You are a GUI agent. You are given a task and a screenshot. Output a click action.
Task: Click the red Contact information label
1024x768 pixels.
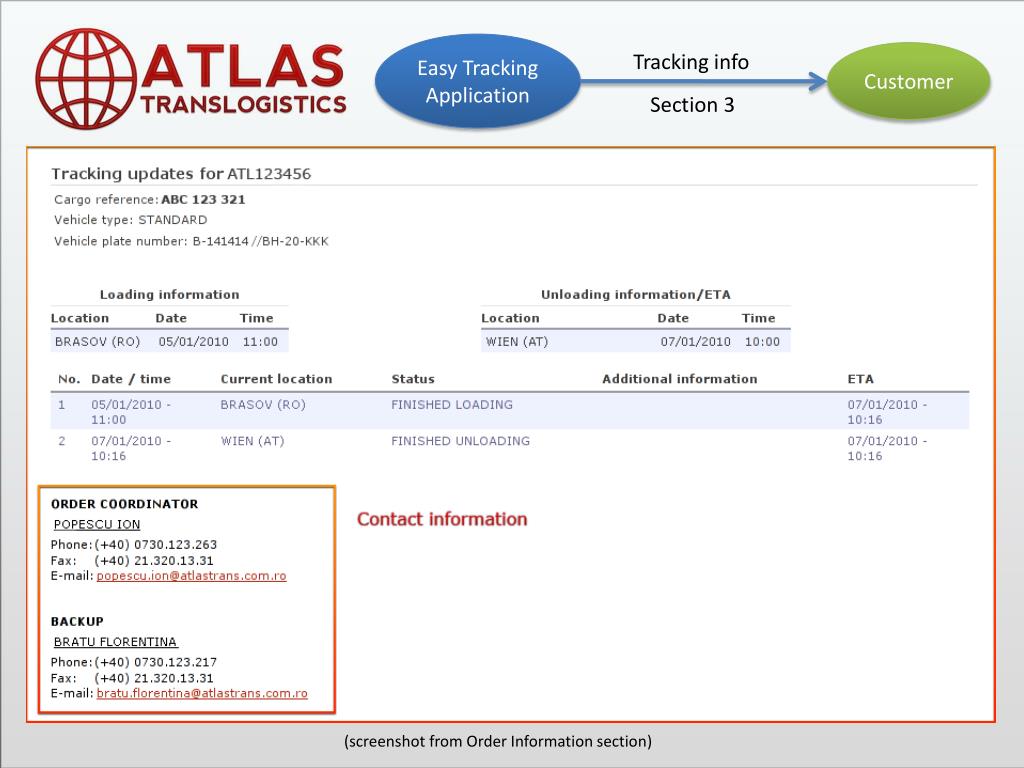(x=442, y=519)
